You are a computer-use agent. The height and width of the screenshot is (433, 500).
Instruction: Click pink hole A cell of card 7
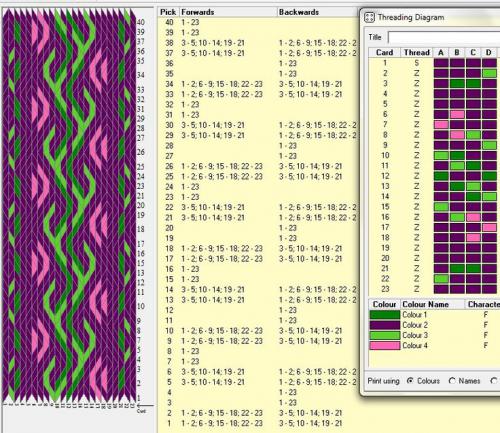click(x=441, y=125)
